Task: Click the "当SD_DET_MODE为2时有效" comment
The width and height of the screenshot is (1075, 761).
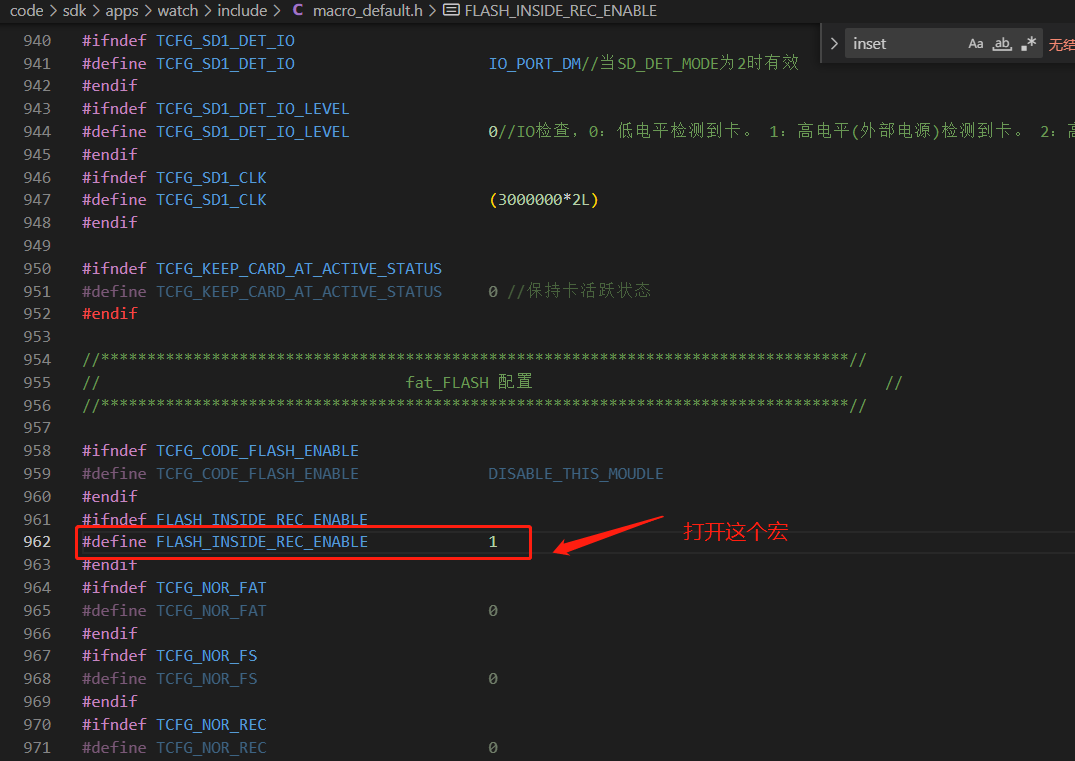Action: pos(699,63)
